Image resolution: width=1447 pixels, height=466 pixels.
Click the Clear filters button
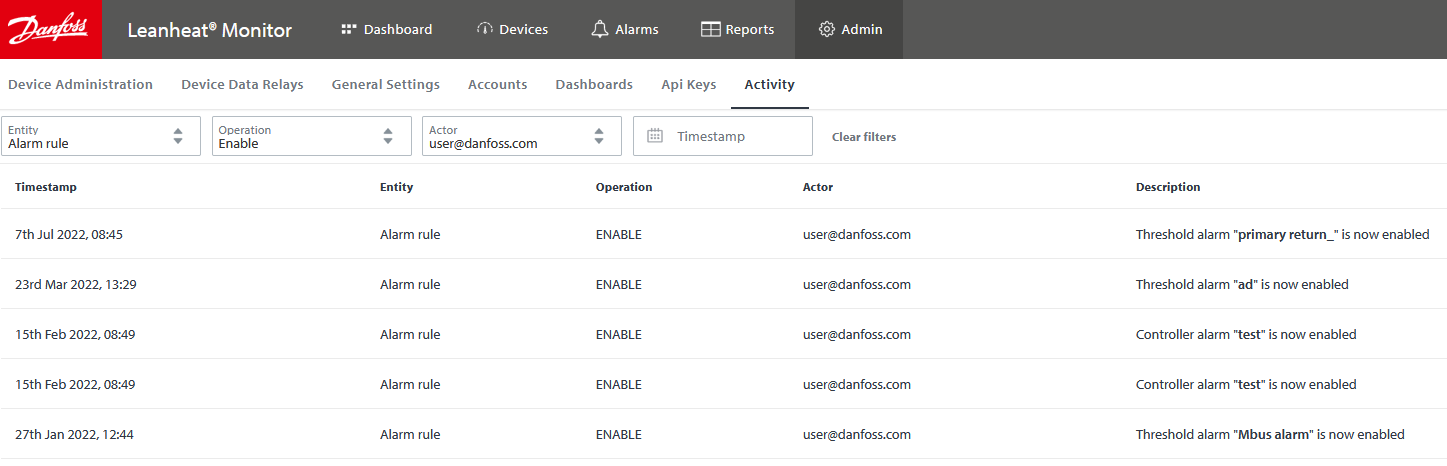coord(863,137)
